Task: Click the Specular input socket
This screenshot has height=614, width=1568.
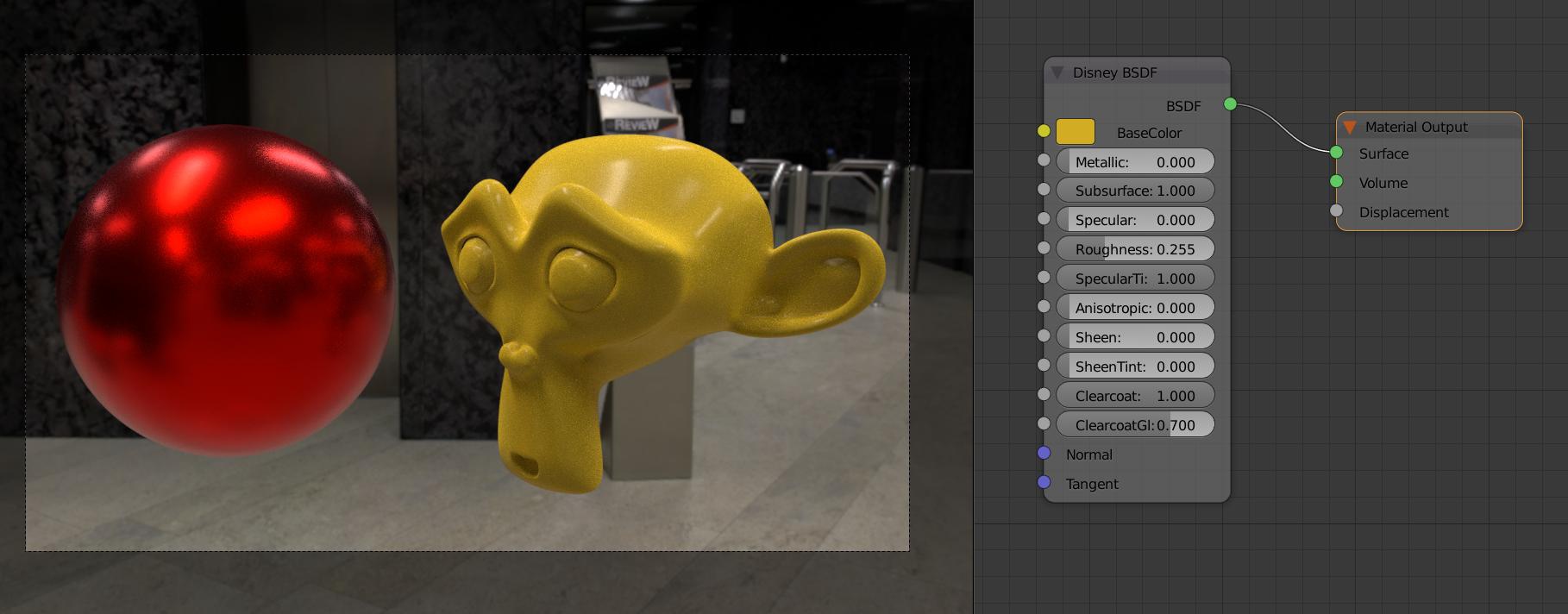Action: click(1044, 219)
